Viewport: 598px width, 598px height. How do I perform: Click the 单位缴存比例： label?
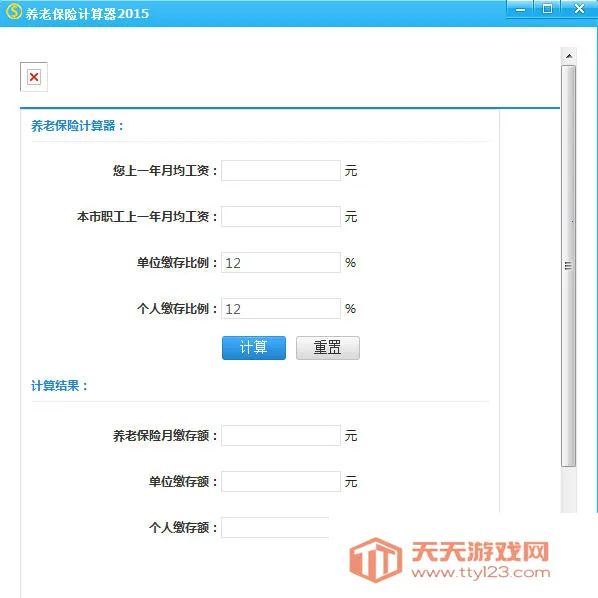point(177,263)
